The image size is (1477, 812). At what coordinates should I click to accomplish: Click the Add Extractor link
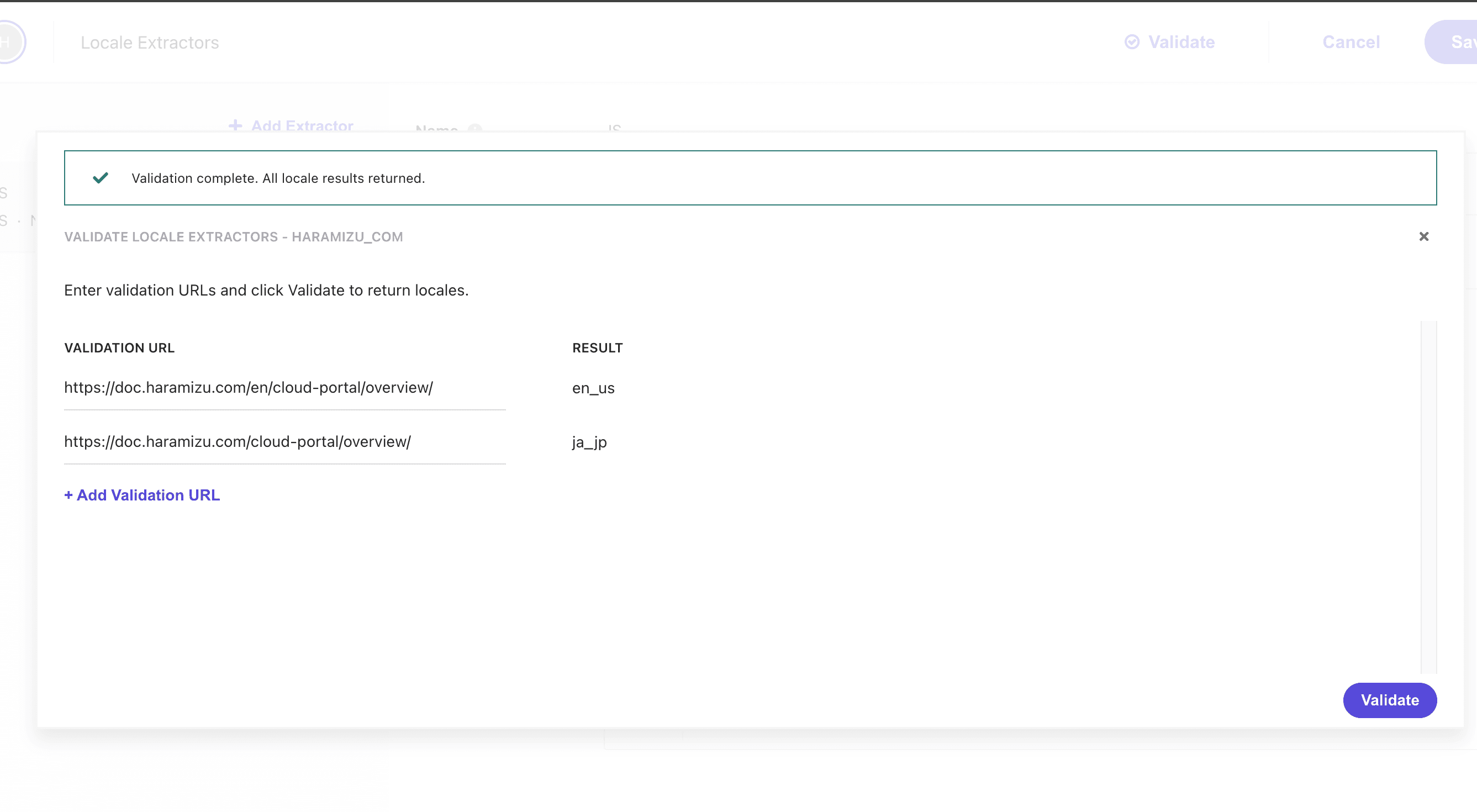(302, 125)
